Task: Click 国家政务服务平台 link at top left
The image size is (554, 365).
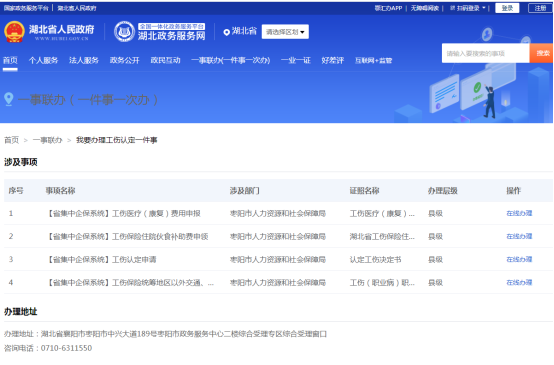Action: [26, 8]
